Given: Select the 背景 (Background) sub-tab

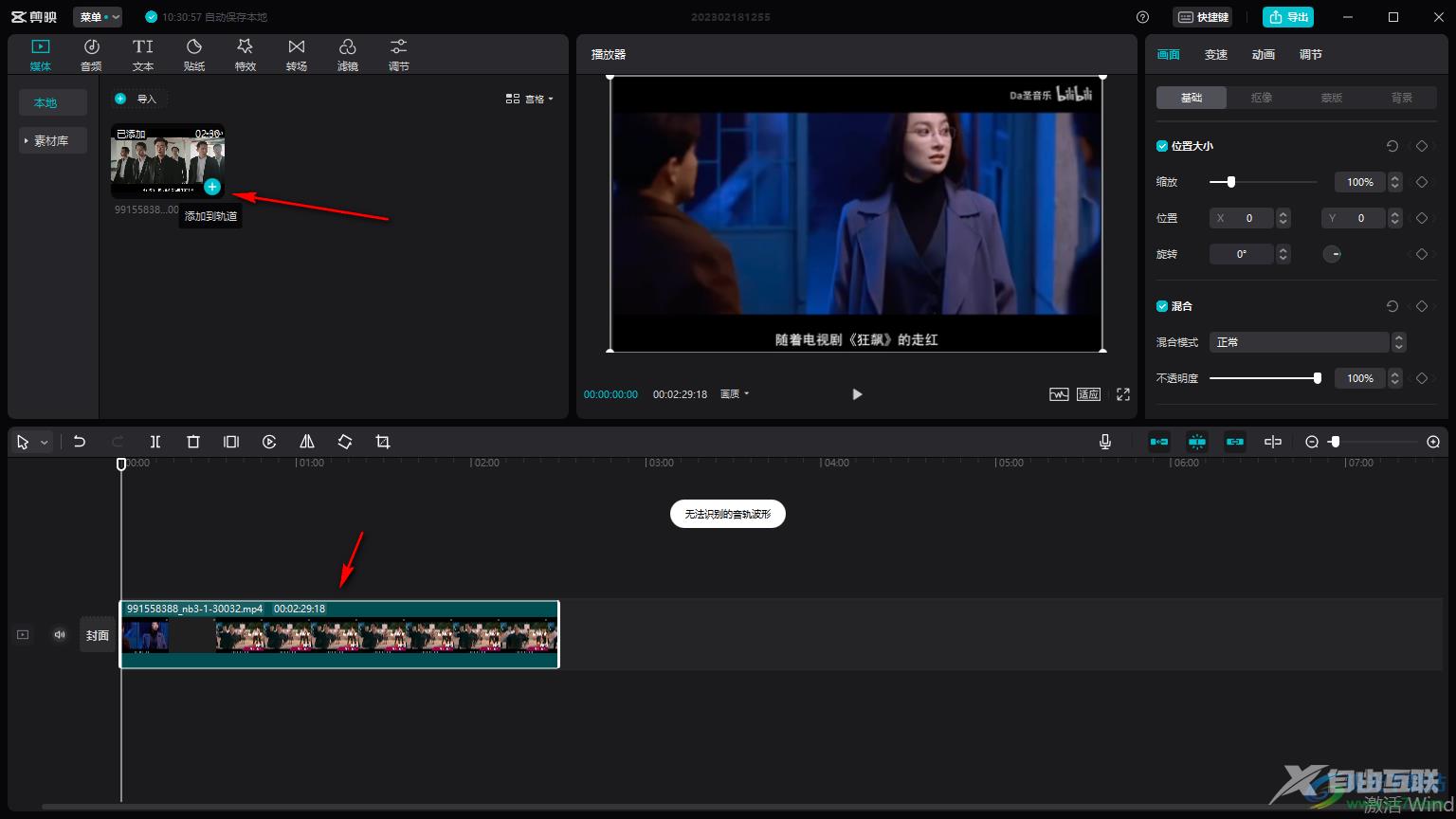Looking at the screenshot, I should pos(1402,98).
